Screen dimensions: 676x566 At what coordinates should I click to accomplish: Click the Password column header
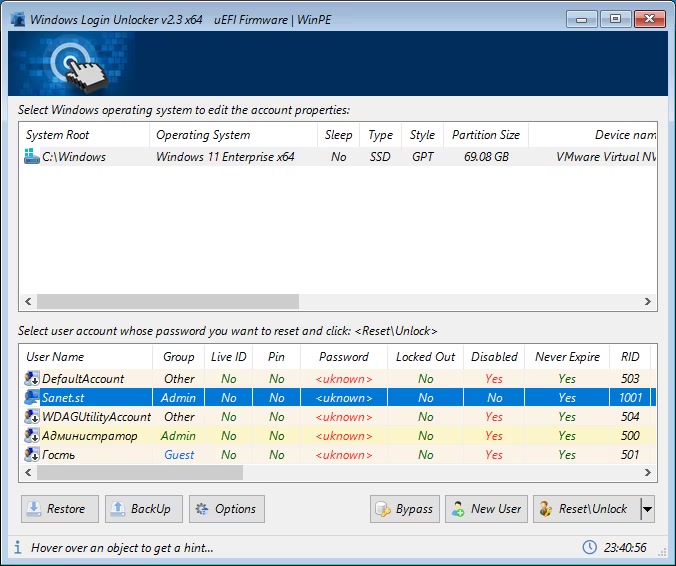tap(344, 356)
